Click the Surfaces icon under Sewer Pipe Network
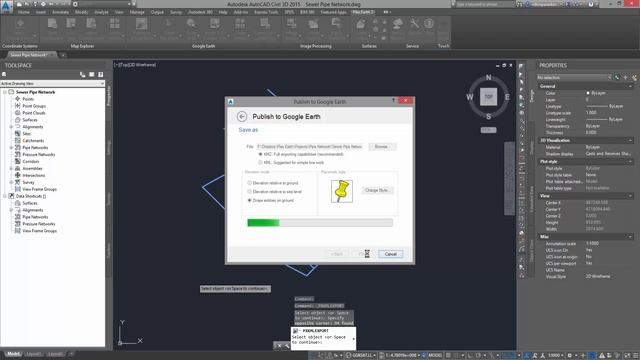The height and width of the screenshot is (360, 640). tap(18, 120)
